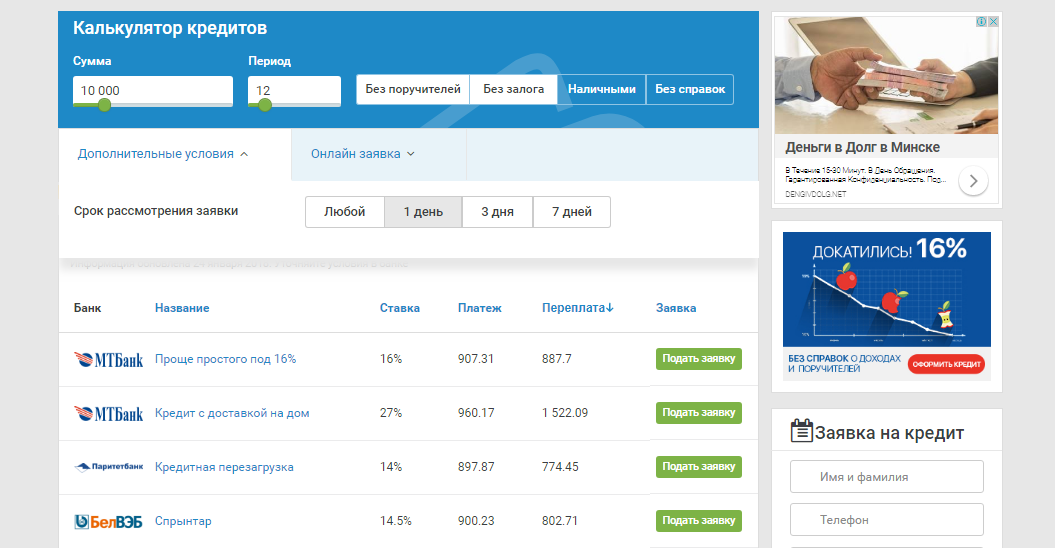
Task: Click Подать заявку for Проще простого под 16%
Action: [x=698, y=359]
